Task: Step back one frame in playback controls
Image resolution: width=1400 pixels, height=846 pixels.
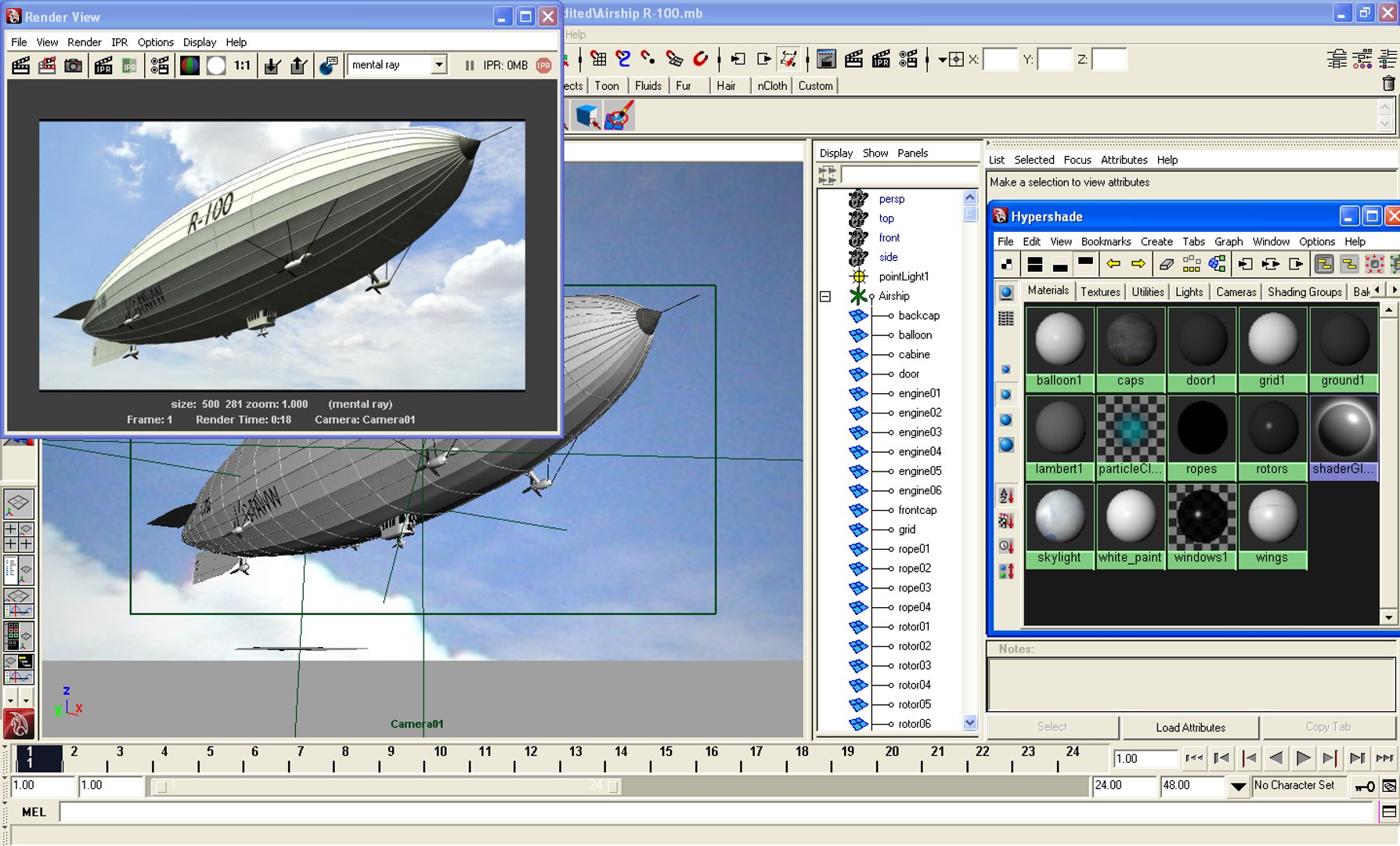Action: 1221,758
